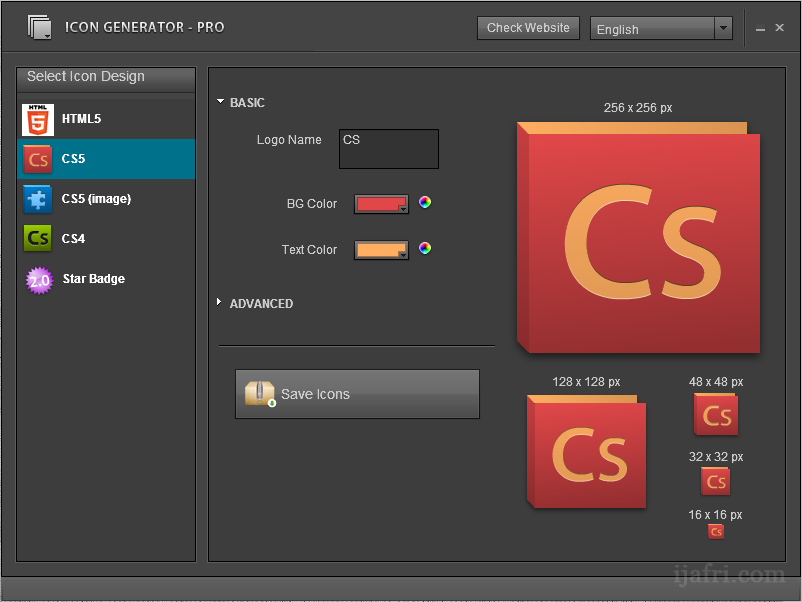Viewport: 802px width, 602px height.
Task: Click the Check Website button
Action: pos(528,28)
